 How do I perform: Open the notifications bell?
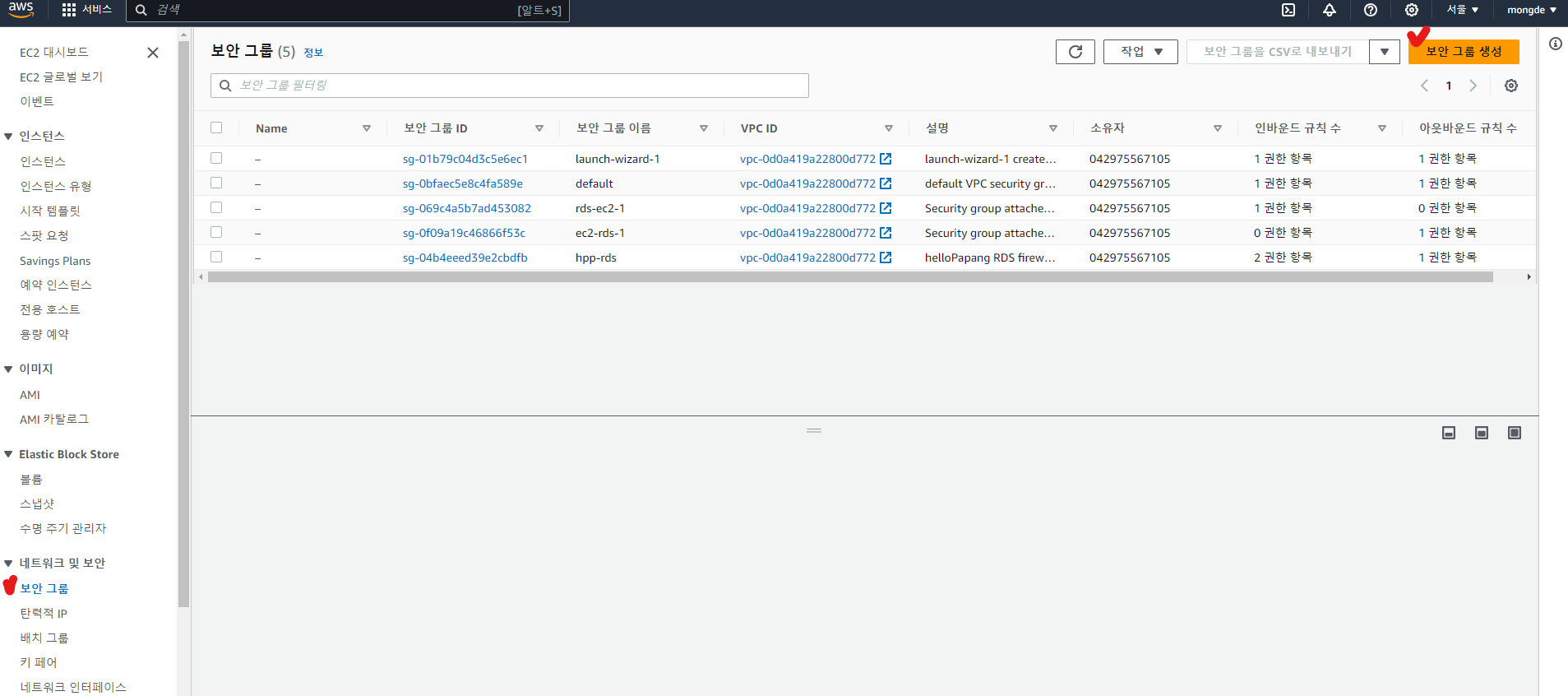click(x=1330, y=10)
